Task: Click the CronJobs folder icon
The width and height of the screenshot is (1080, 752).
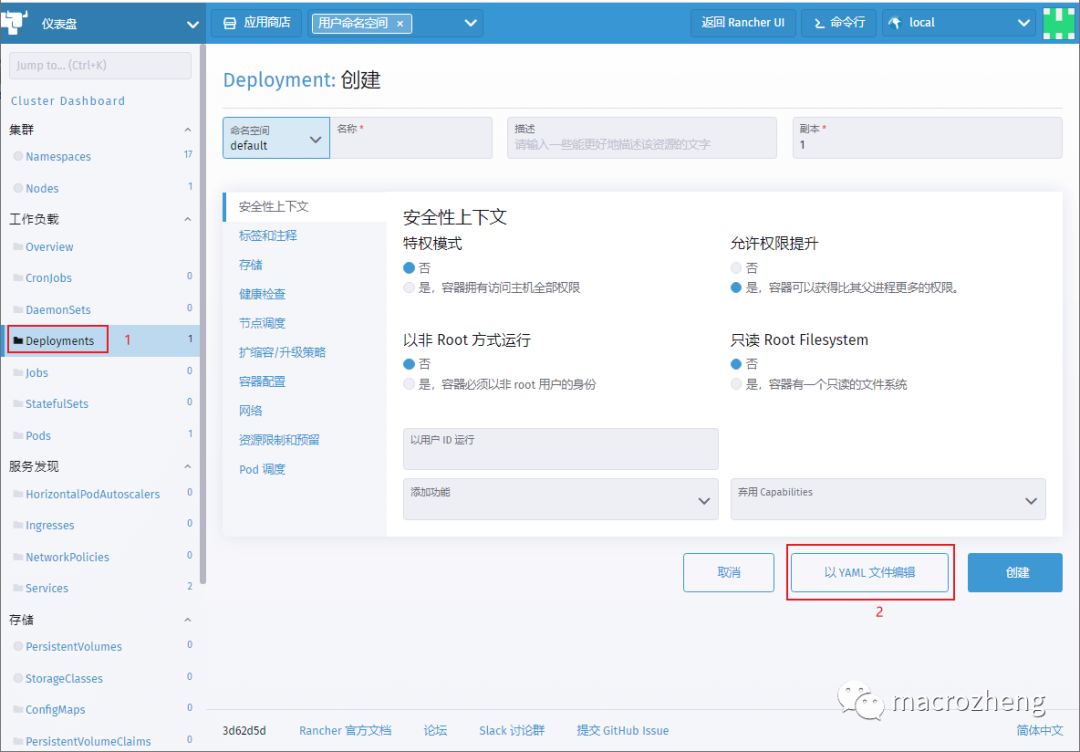Action: pos(19,278)
